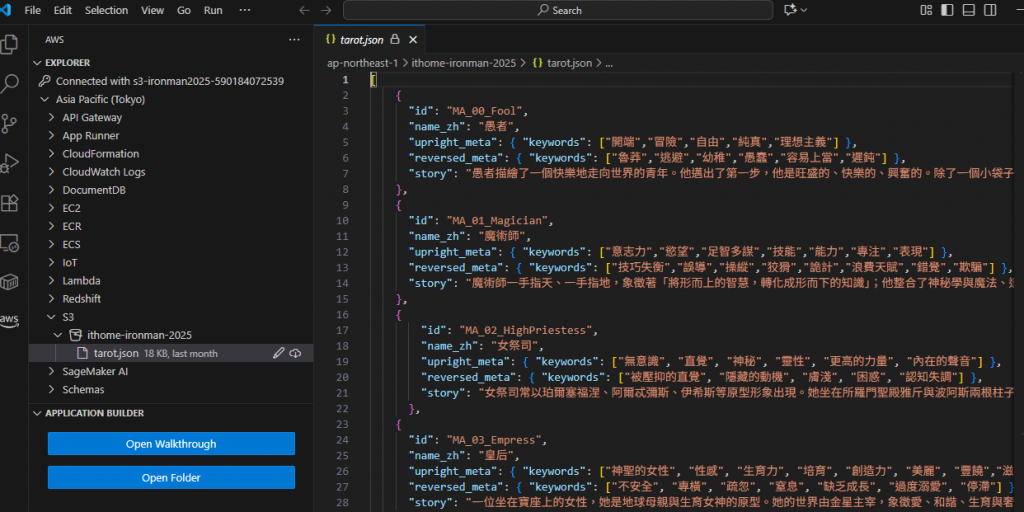This screenshot has width=1024, height=512.
Task: Open the Go menu
Action: (x=184, y=10)
